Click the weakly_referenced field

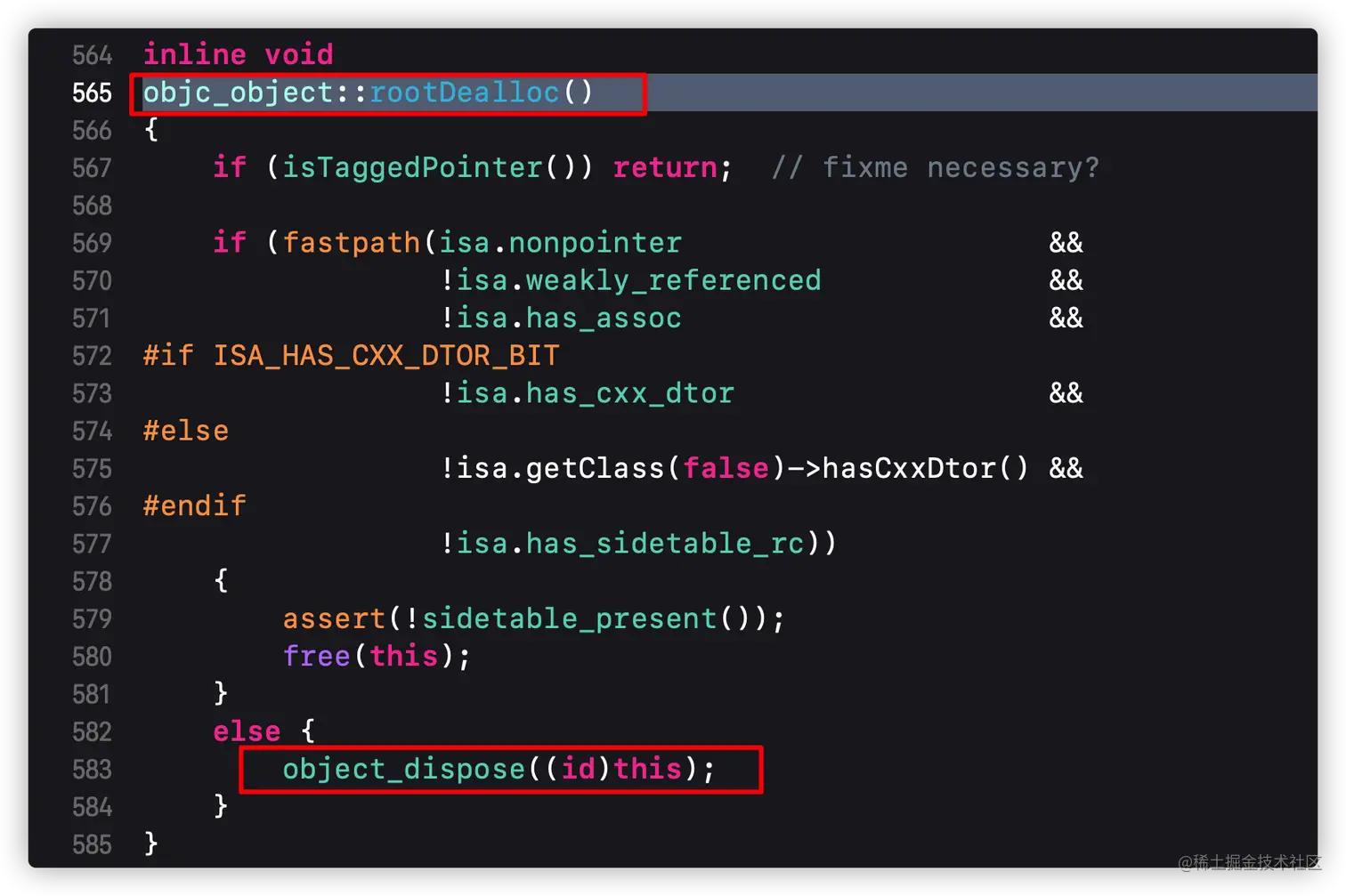click(672, 280)
